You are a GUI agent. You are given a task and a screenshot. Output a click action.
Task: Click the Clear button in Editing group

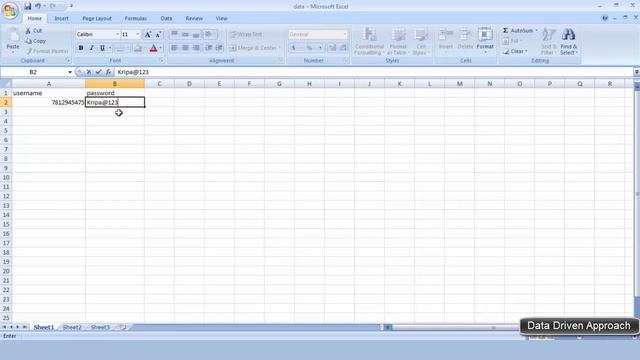click(x=515, y=51)
